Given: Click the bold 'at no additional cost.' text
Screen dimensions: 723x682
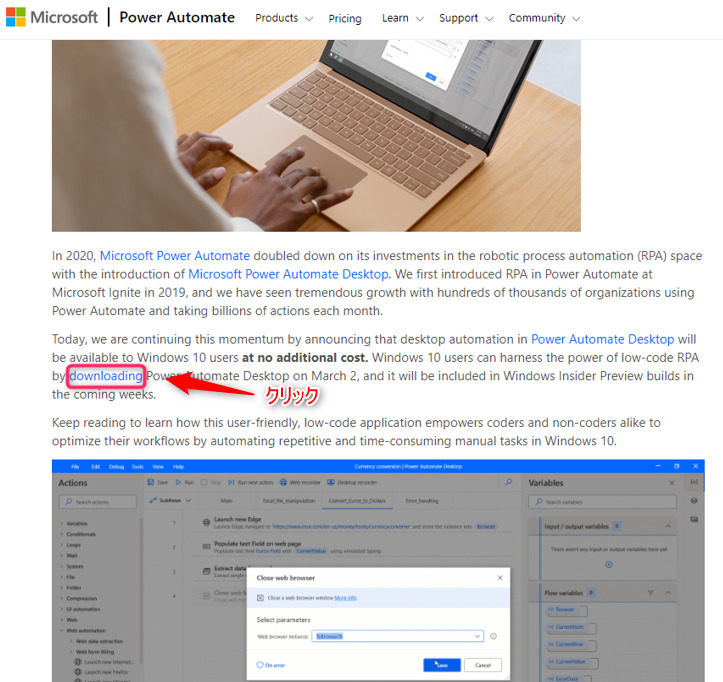Looking at the screenshot, I should 305,357.
